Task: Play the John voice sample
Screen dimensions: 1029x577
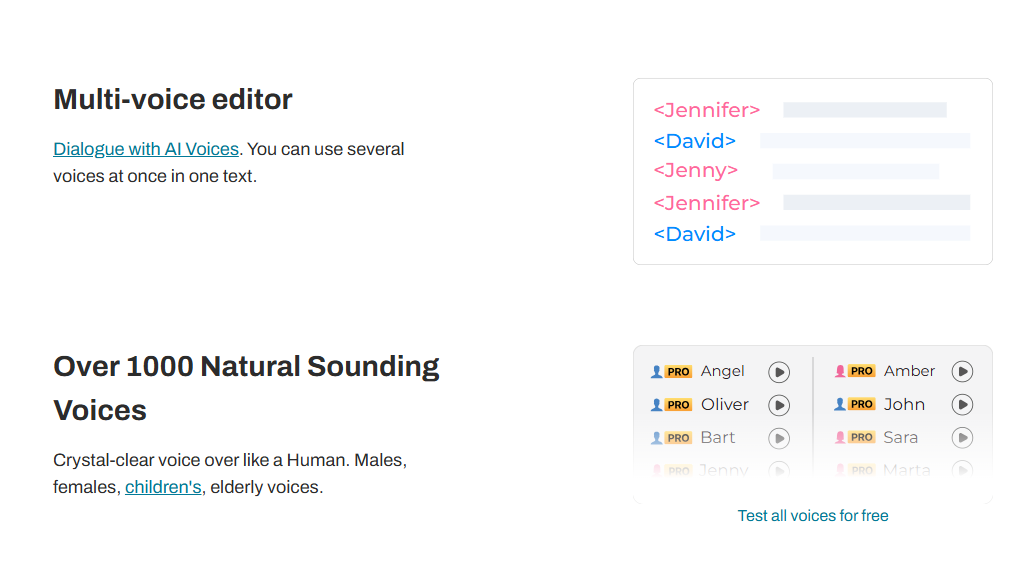Action: [962, 405]
